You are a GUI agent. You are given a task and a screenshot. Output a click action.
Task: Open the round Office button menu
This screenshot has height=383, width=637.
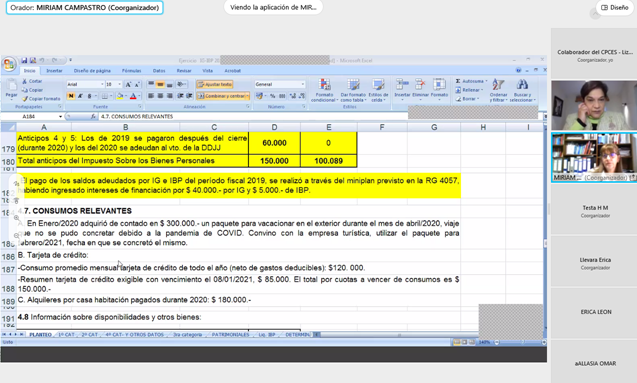point(9,64)
